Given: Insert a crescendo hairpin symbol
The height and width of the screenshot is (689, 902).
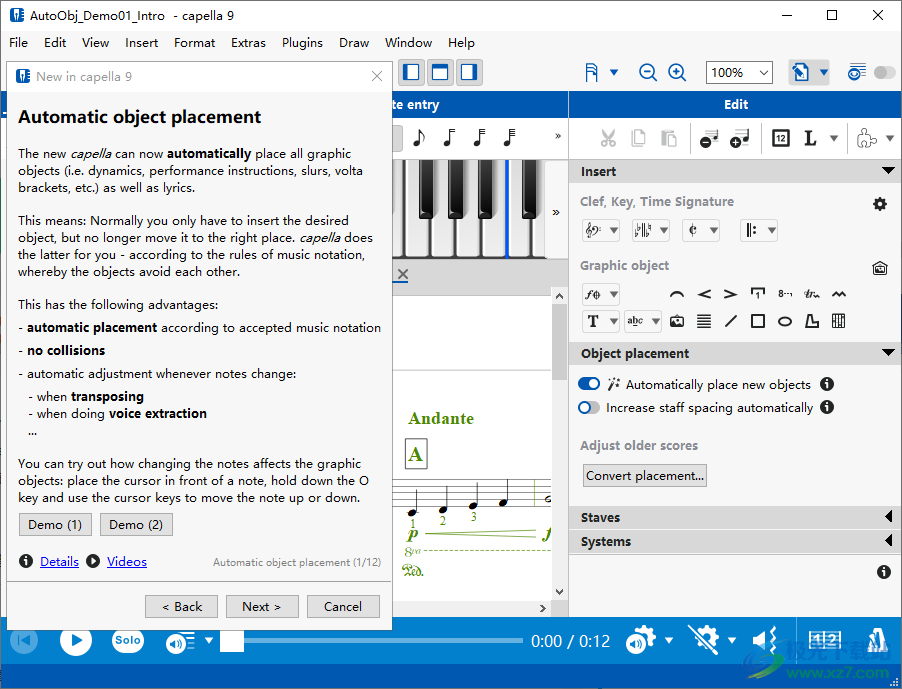Looking at the screenshot, I should click(704, 294).
